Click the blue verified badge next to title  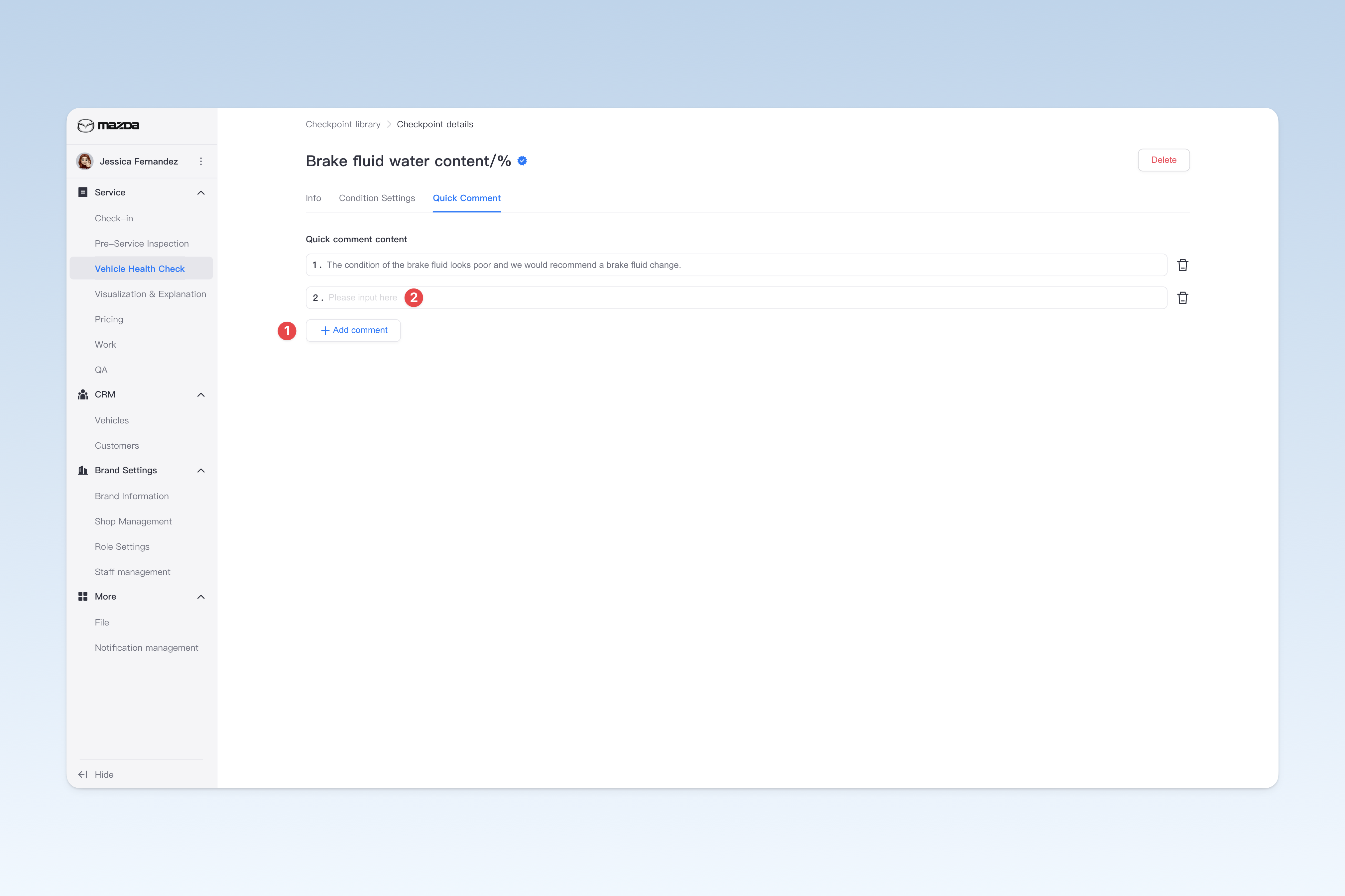(x=522, y=161)
